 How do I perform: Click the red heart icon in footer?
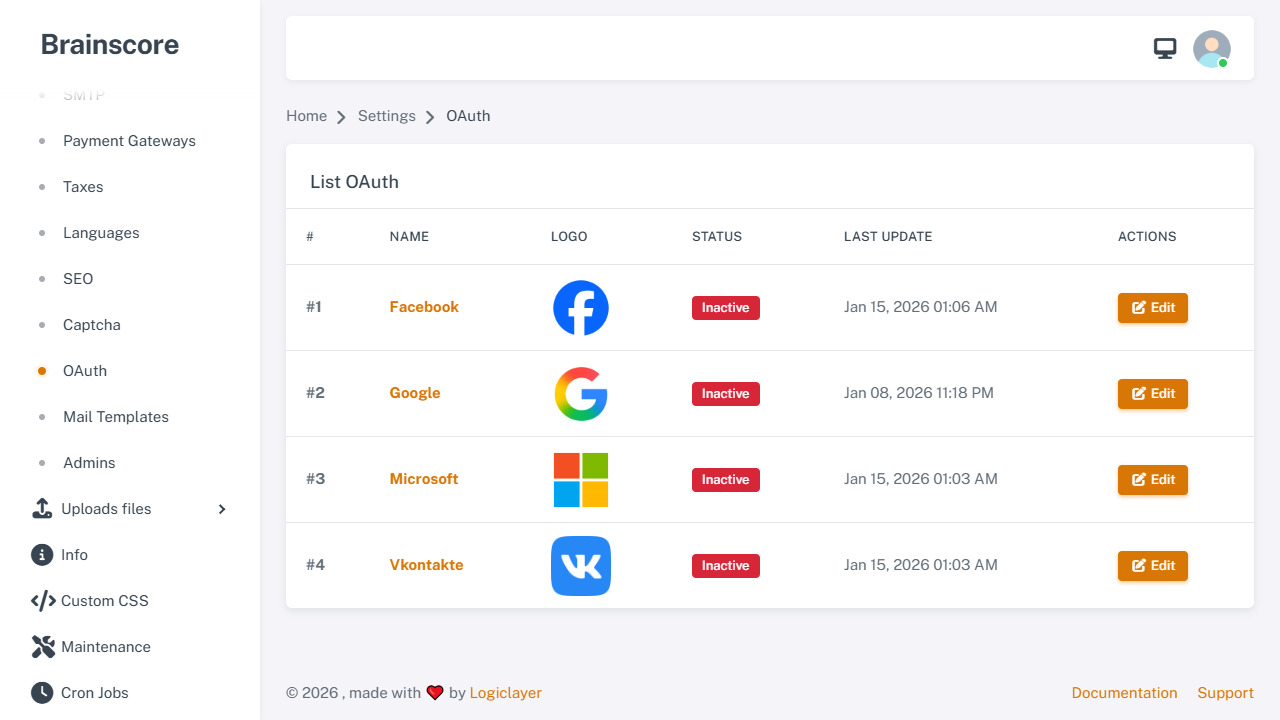point(435,693)
